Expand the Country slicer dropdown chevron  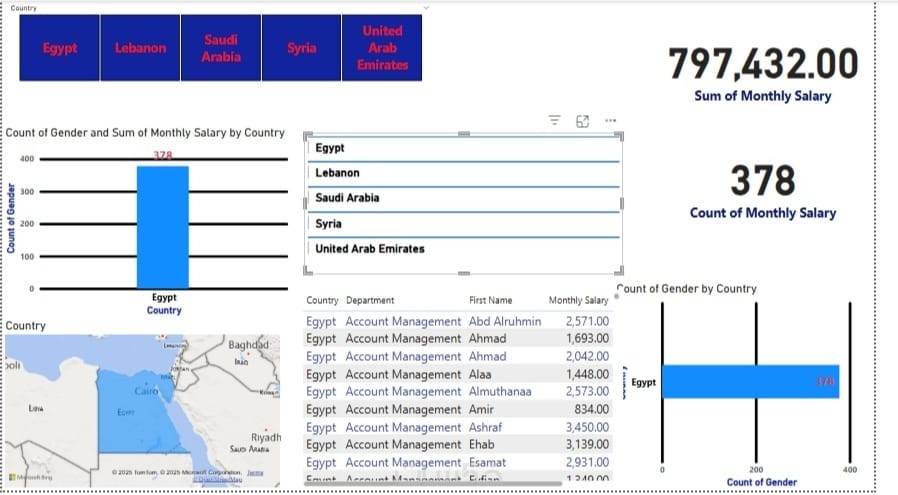pos(426,8)
